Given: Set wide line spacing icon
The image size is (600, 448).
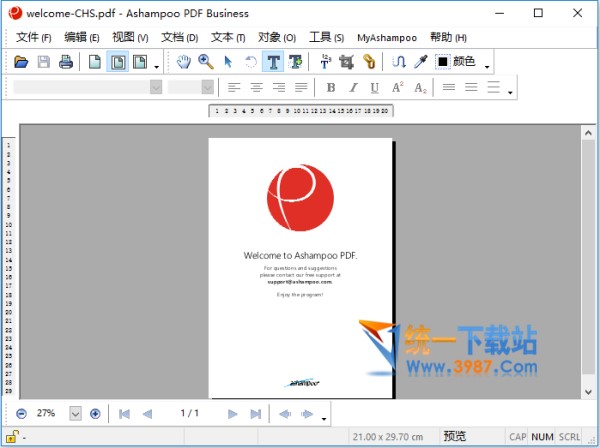Looking at the screenshot, I should pos(494,88).
